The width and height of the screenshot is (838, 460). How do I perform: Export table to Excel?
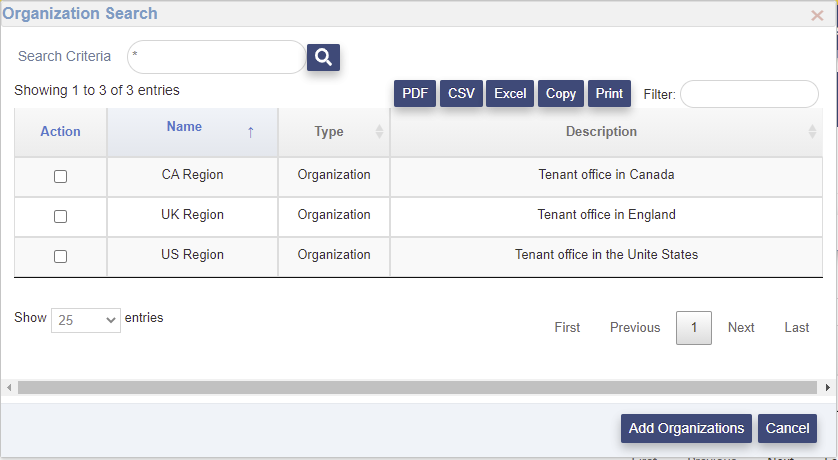tap(510, 93)
